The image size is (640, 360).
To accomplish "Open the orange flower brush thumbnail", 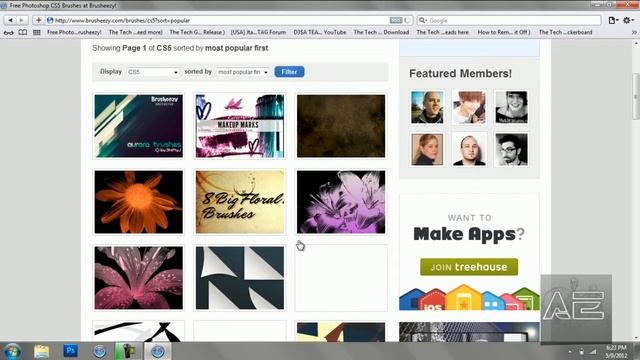I will coord(139,202).
